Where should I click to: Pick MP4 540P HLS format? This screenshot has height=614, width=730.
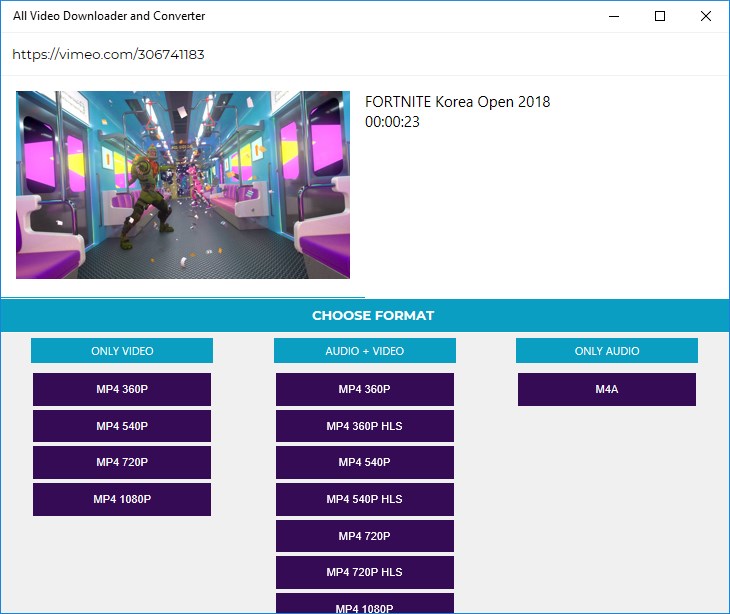pyautogui.click(x=365, y=499)
